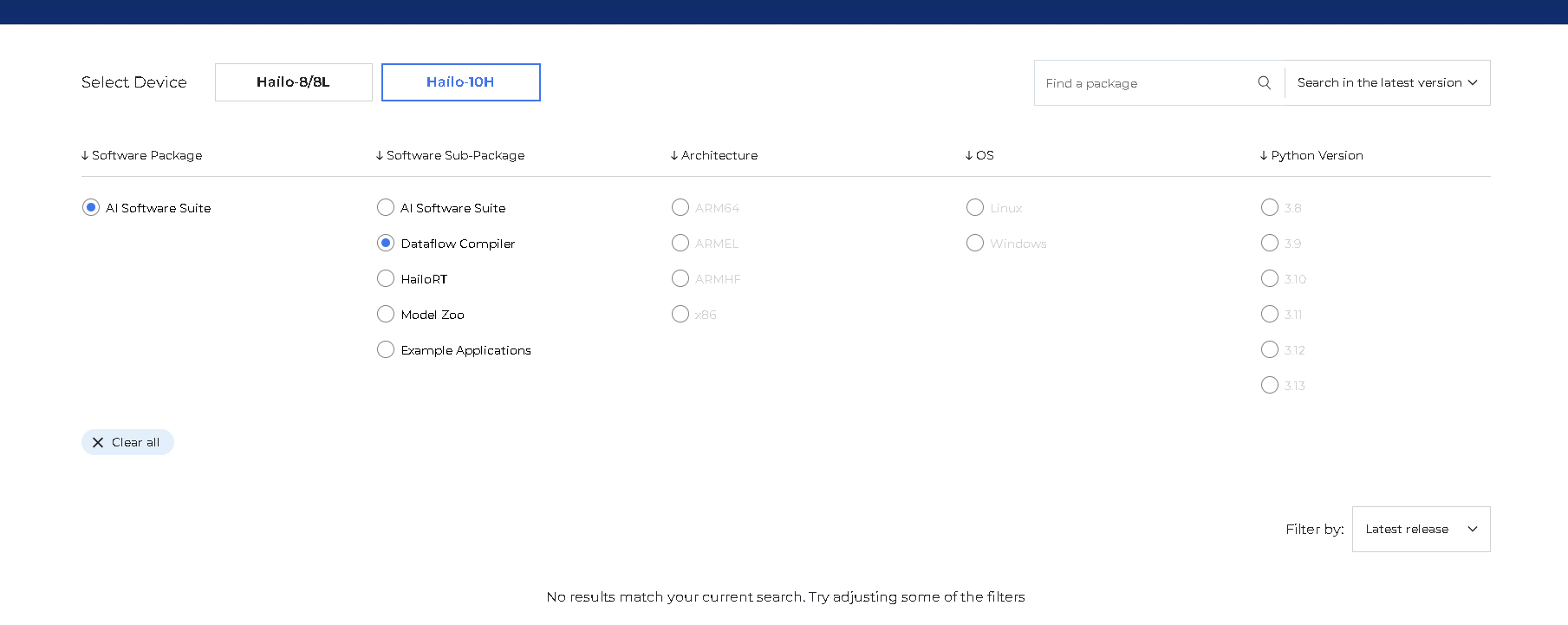Click the Find a package field

point(1144,83)
